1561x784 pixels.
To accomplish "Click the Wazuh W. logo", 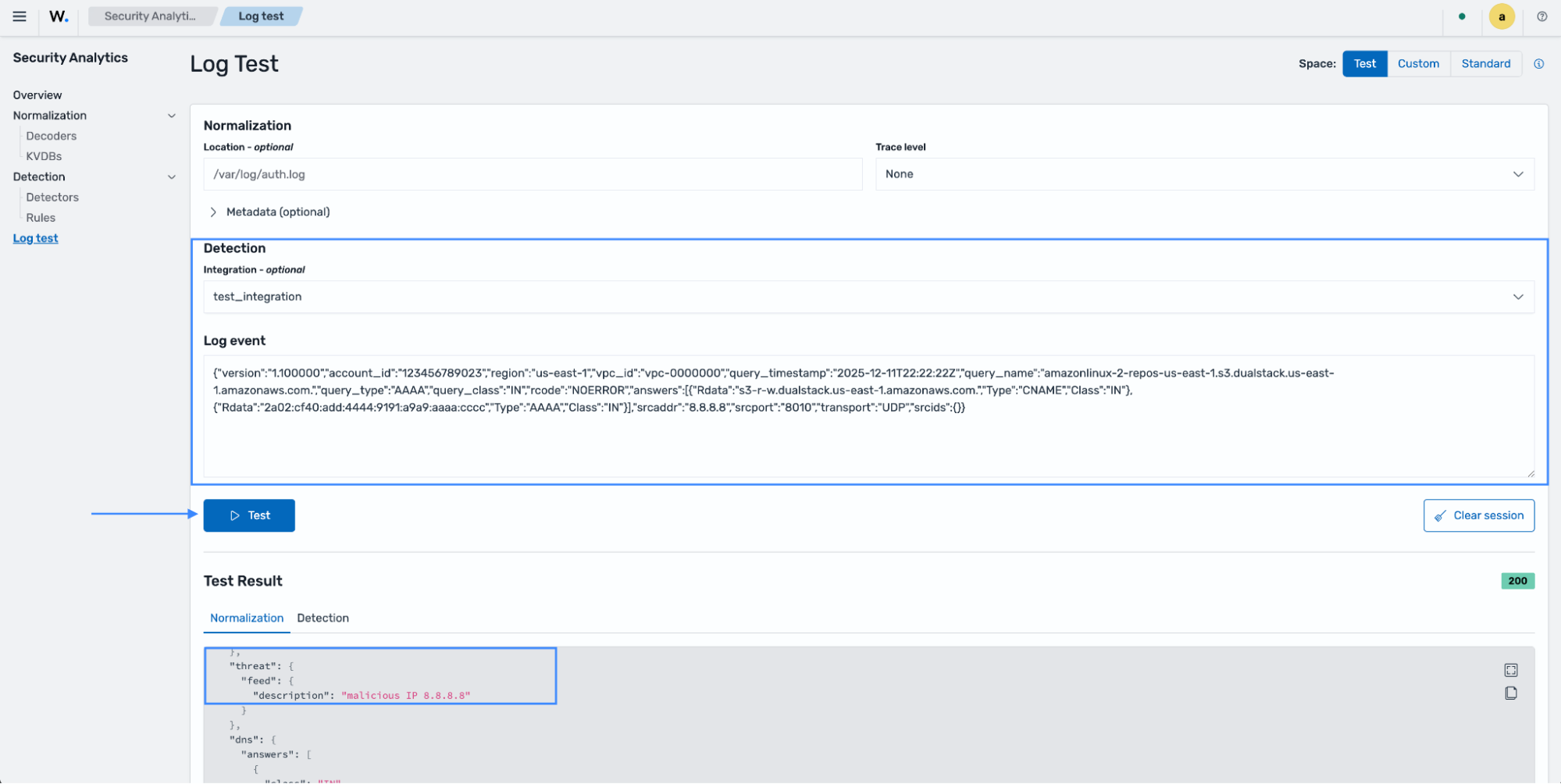I will tap(59, 16).
